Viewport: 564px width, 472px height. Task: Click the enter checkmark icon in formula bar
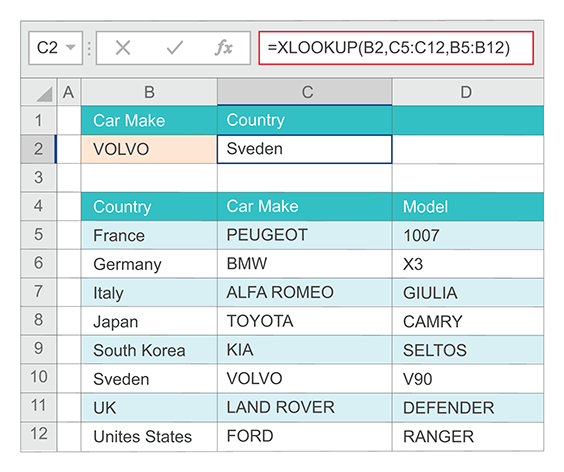click(x=175, y=48)
